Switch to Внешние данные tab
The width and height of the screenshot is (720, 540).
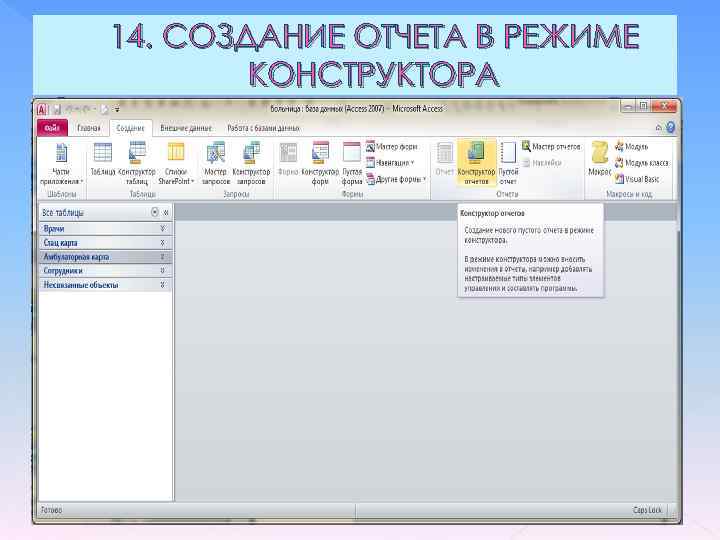click(x=186, y=128)
